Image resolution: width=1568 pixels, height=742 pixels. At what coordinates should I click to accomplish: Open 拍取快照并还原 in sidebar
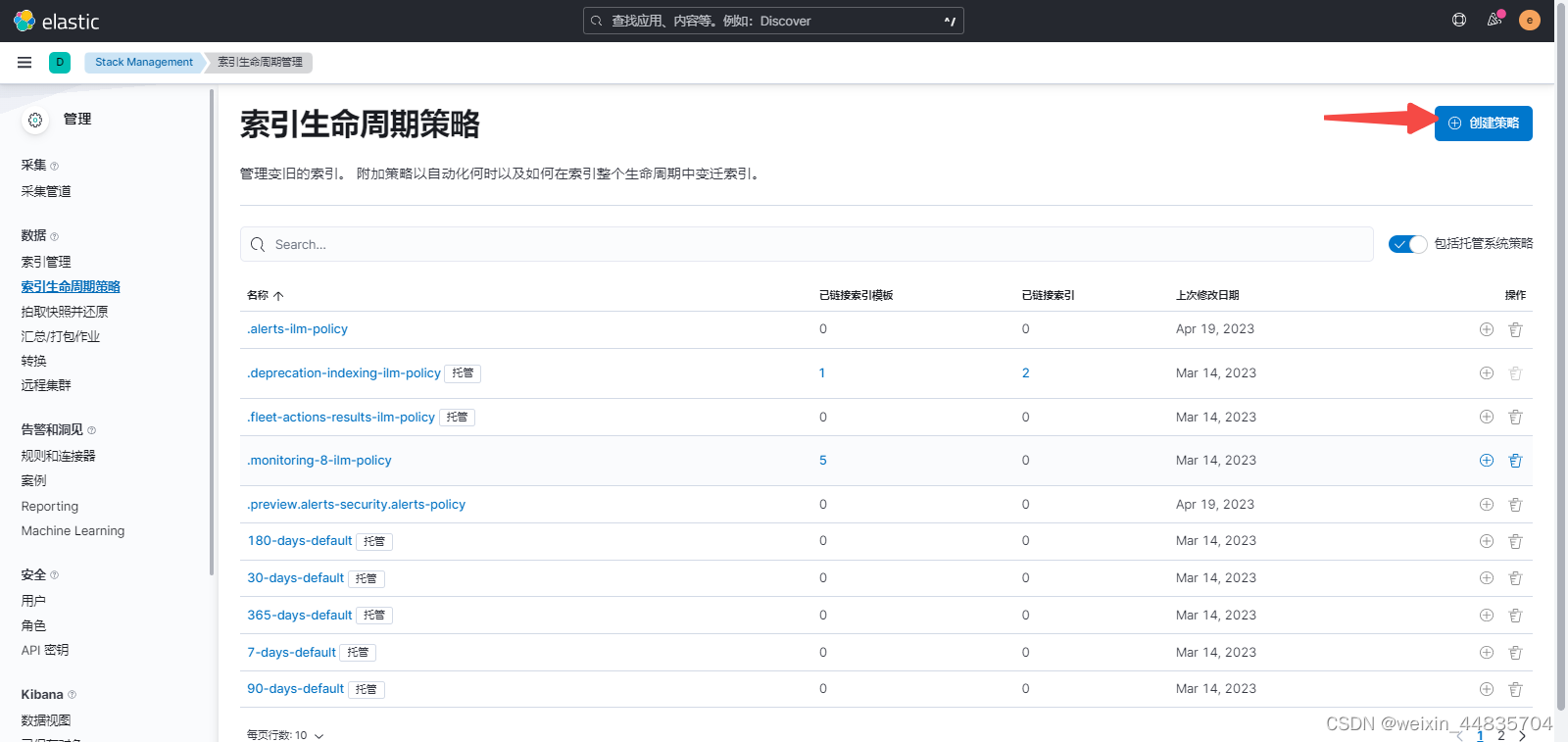(x=65, y=312)
